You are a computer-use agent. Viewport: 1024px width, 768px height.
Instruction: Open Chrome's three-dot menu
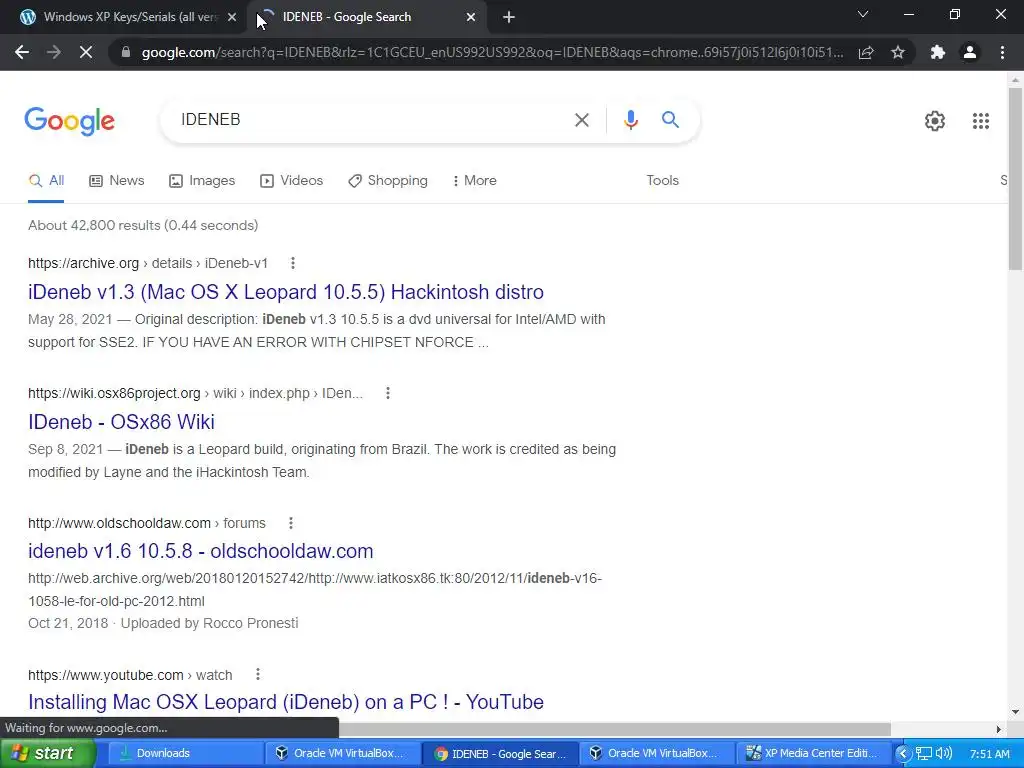pyautogui.click(x=1002, y=52)
